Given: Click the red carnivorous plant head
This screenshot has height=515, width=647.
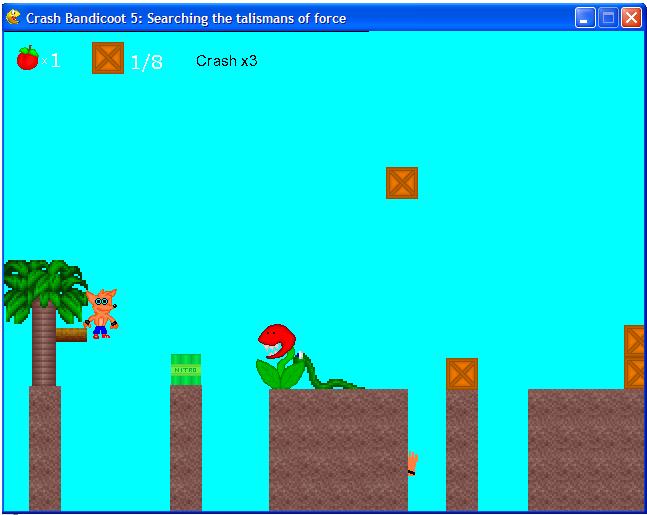Looking at the screenshot, I should coord(274,341).
